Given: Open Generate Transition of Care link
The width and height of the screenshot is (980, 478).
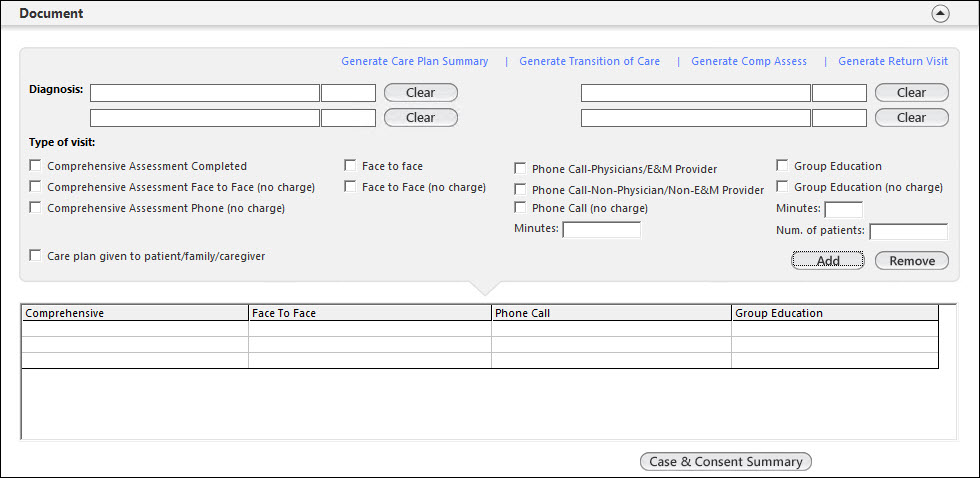Looking at the screenshot, I should [x=589, y=61].
